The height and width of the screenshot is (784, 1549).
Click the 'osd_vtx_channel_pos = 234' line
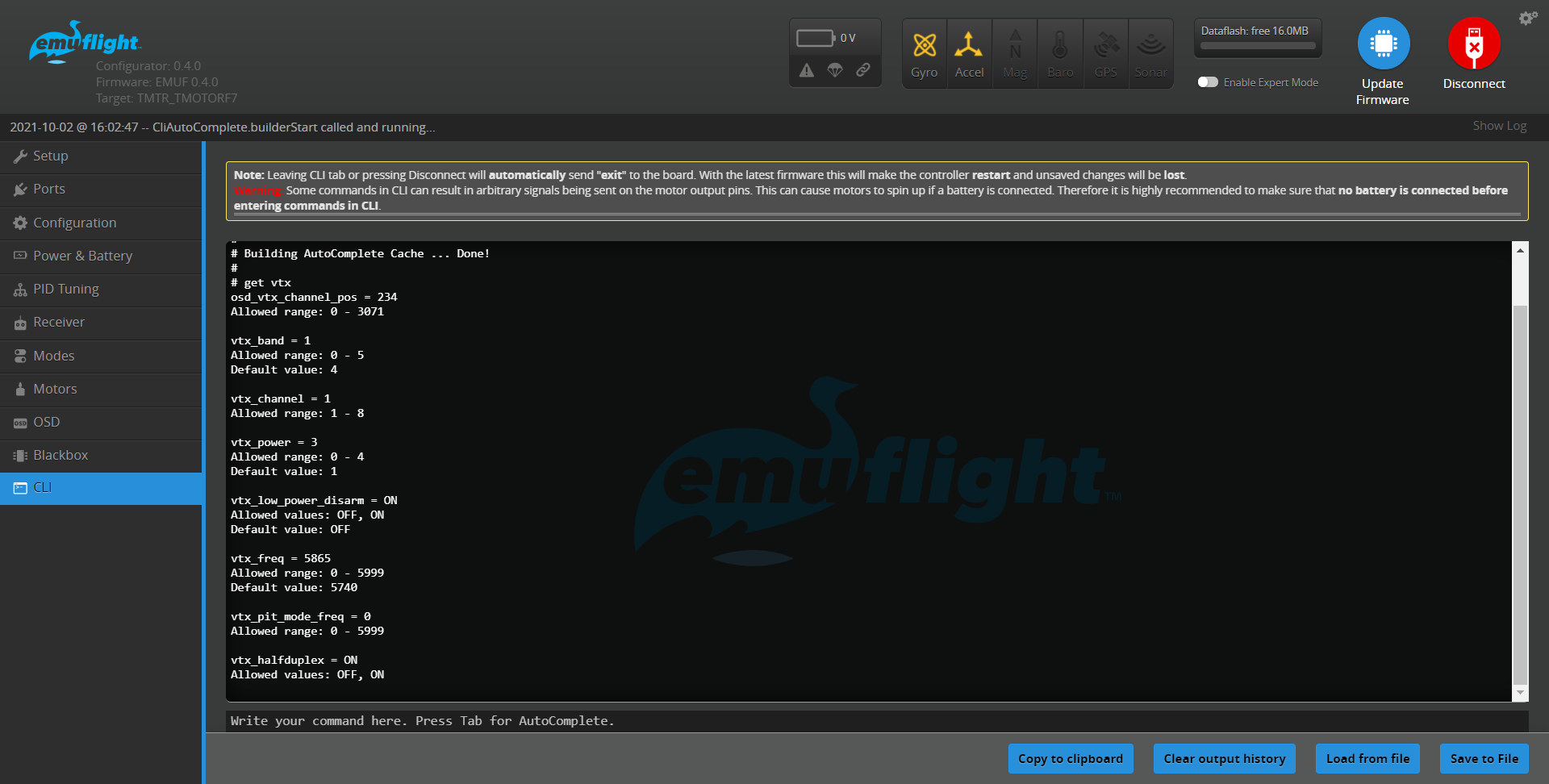[314, 297]
